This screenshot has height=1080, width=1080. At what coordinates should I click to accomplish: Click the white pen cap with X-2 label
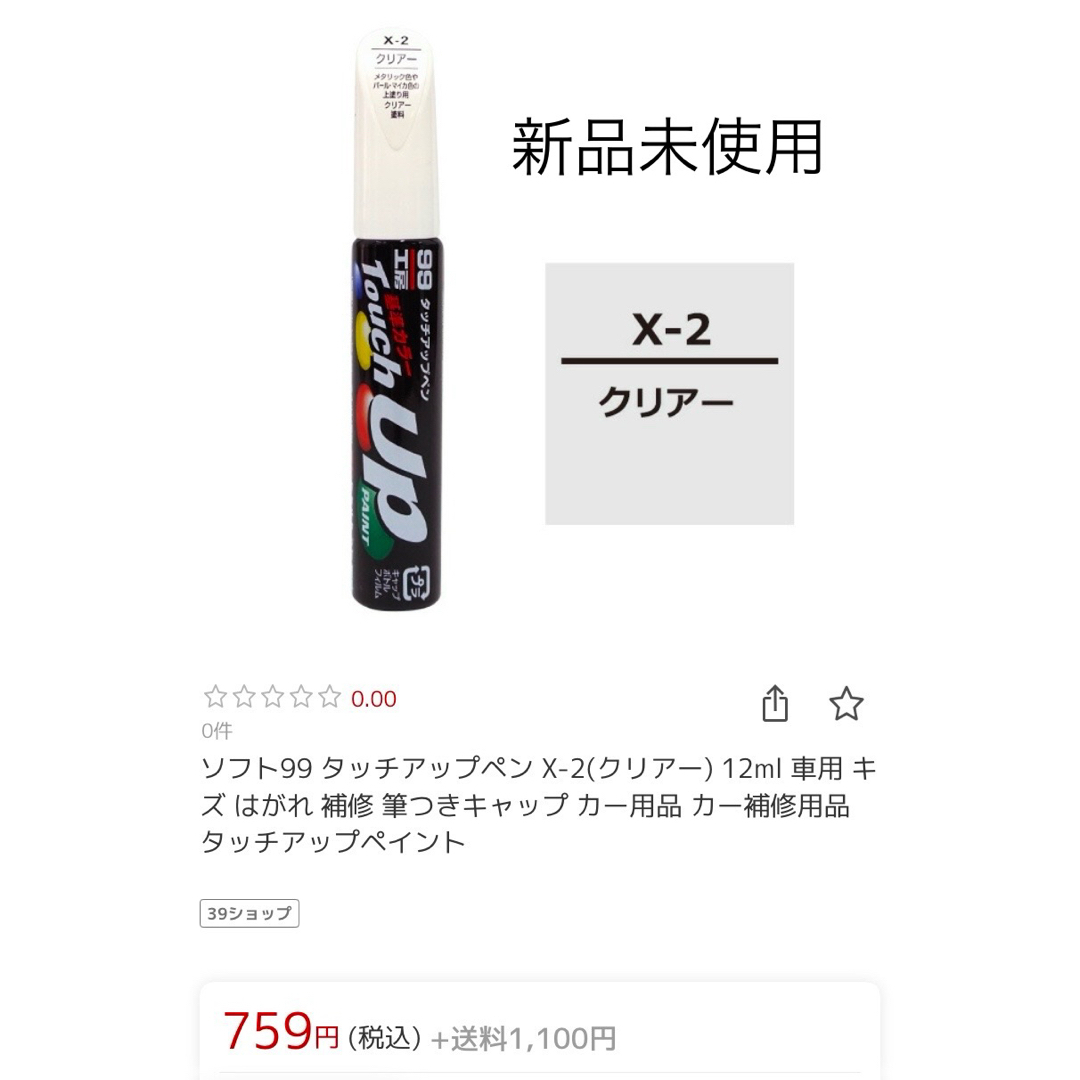pos(396,132)
